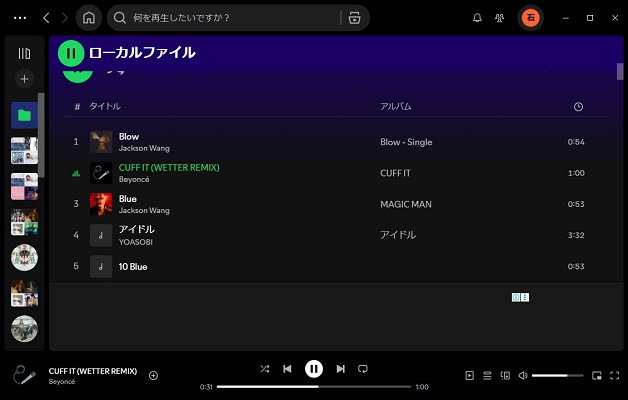This screenshot has width=628, height=400.
Task: Open the notifications bell
Action: (x=477, y=18)
